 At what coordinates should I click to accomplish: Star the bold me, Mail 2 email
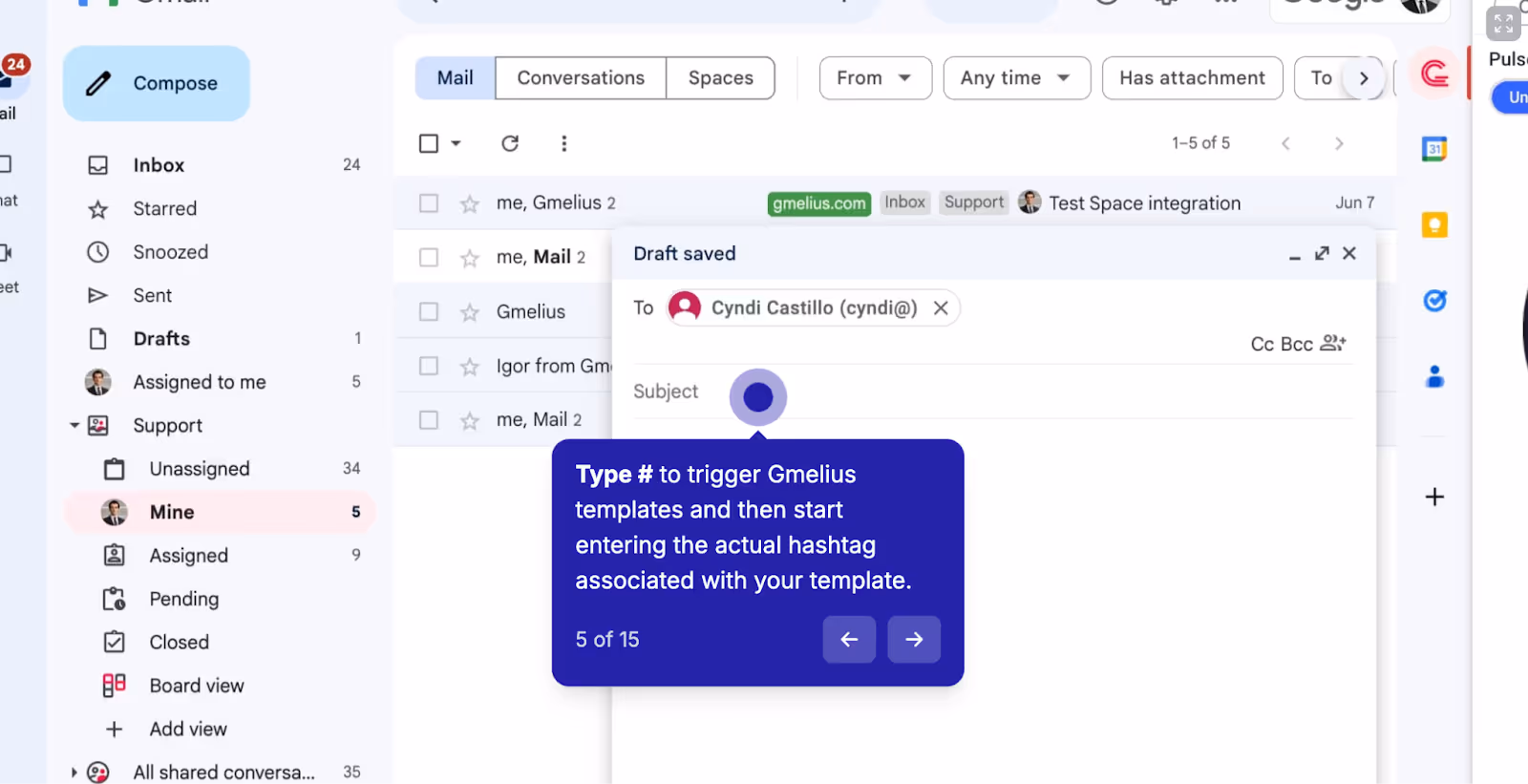[469, 258]
